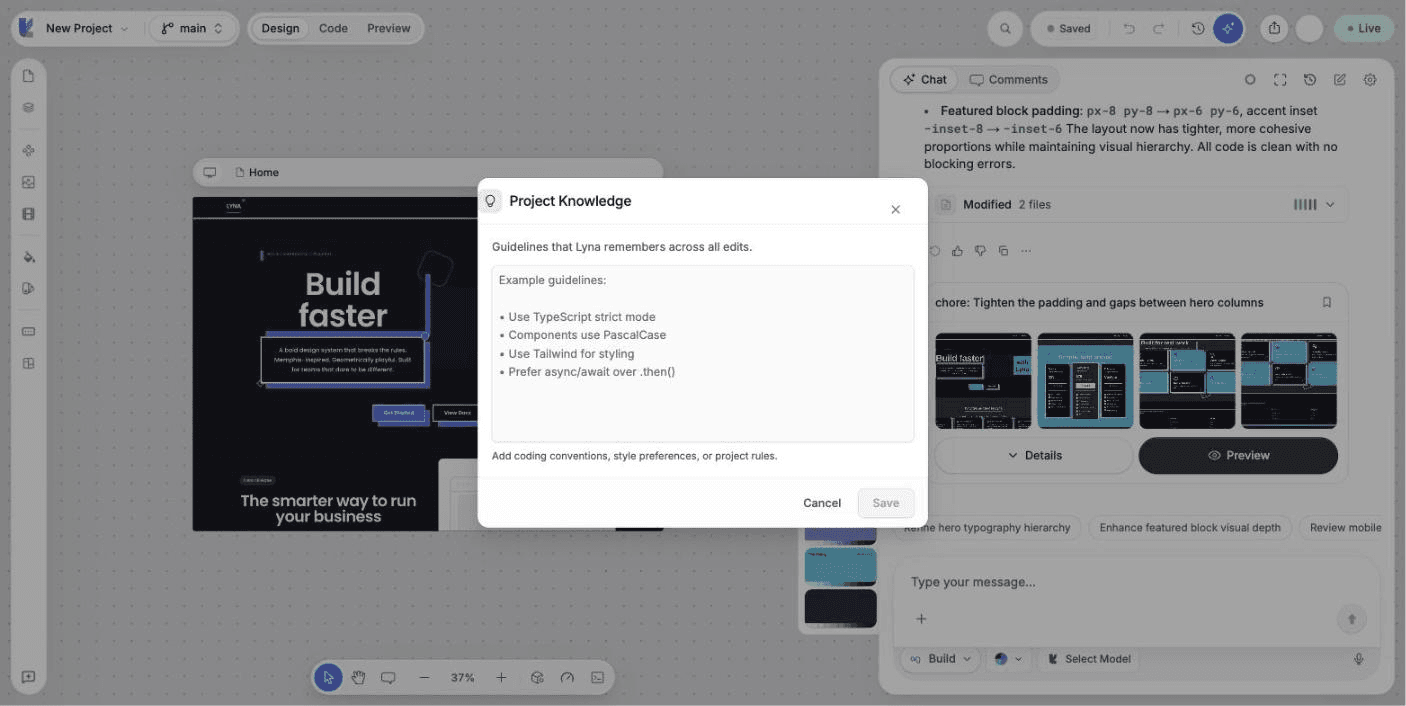
Task: Open the terminal console icon in the bottom toolbar
Action: [x=597, y=677]
